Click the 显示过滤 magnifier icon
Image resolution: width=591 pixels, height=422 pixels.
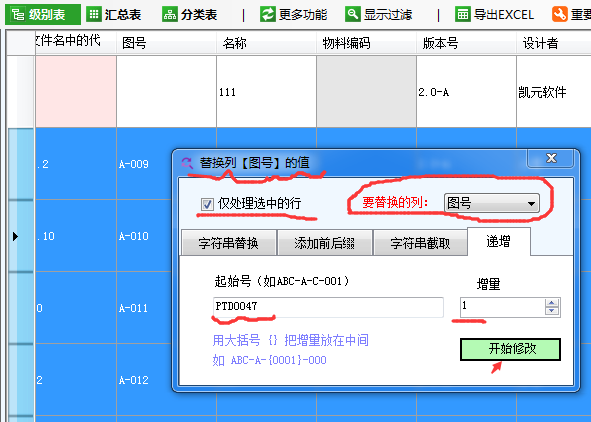click(353, 14)
